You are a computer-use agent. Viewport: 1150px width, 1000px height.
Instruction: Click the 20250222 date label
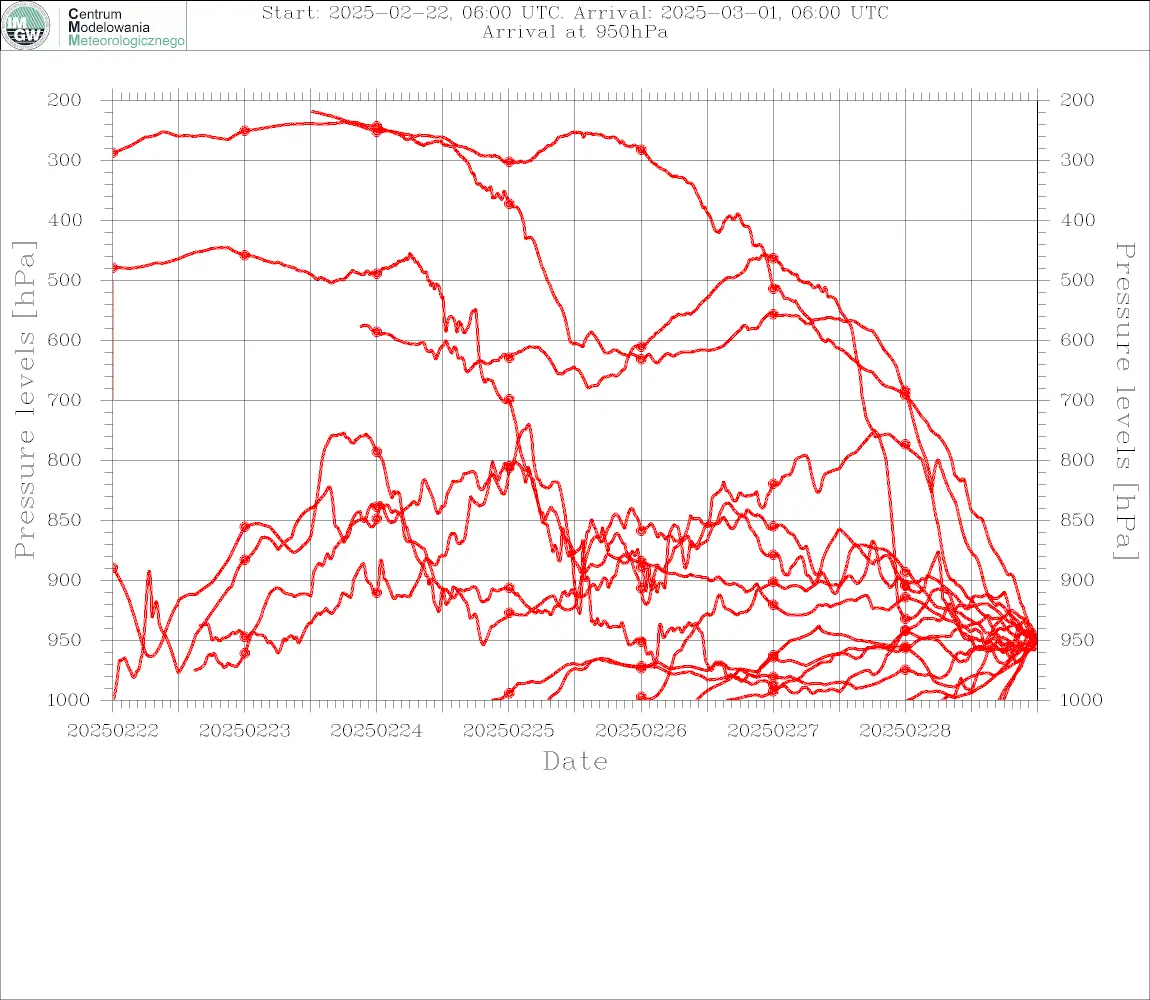(113, 731)
